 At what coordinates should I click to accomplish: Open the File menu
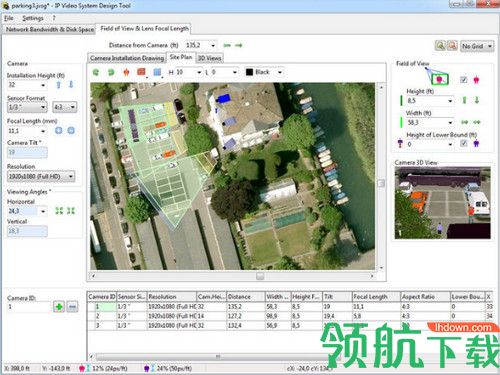point(9,18)
